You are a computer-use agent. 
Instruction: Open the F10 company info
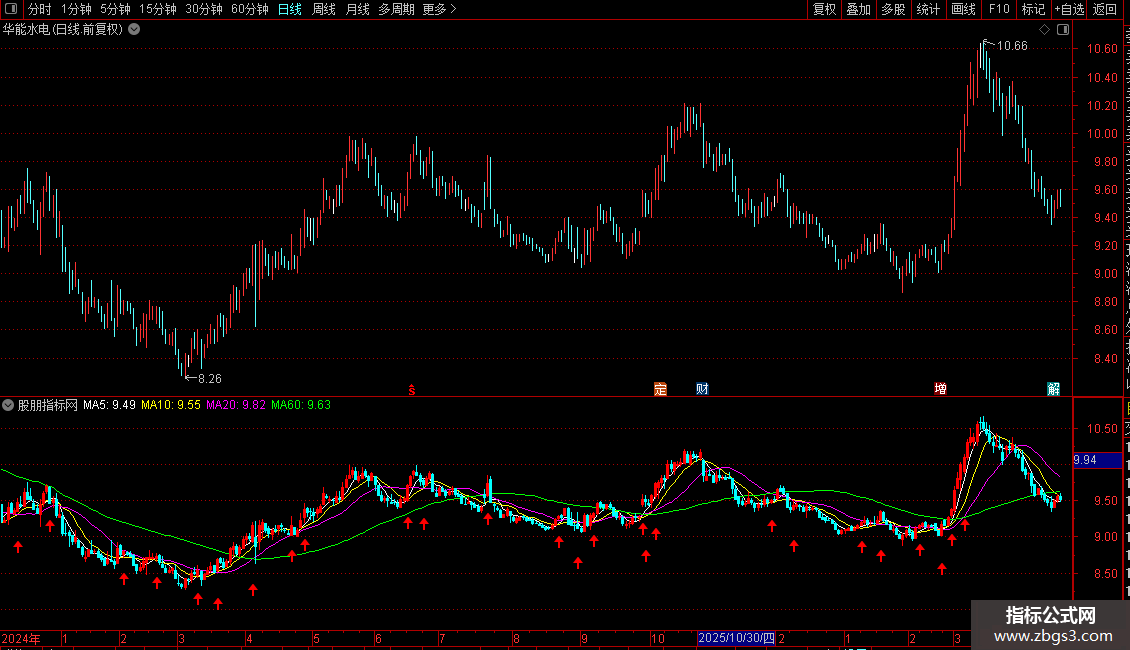(999, 9)
